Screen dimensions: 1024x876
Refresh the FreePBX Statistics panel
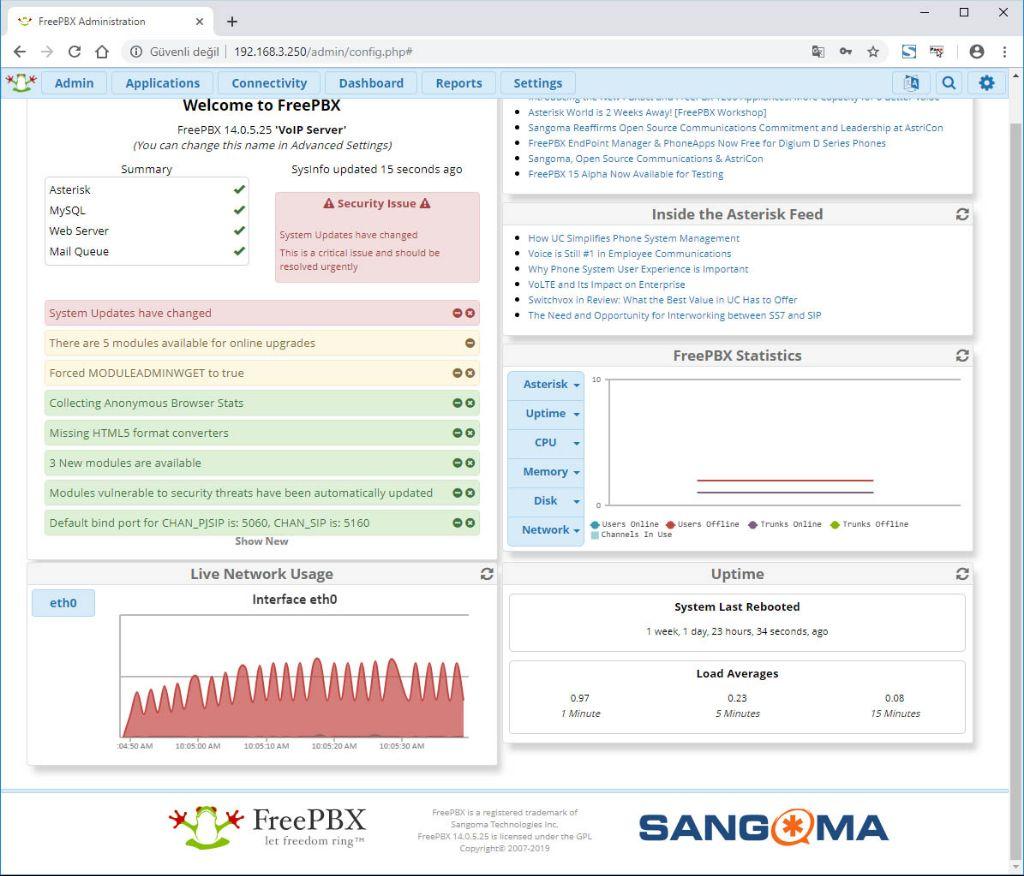(x=962, y=355)
